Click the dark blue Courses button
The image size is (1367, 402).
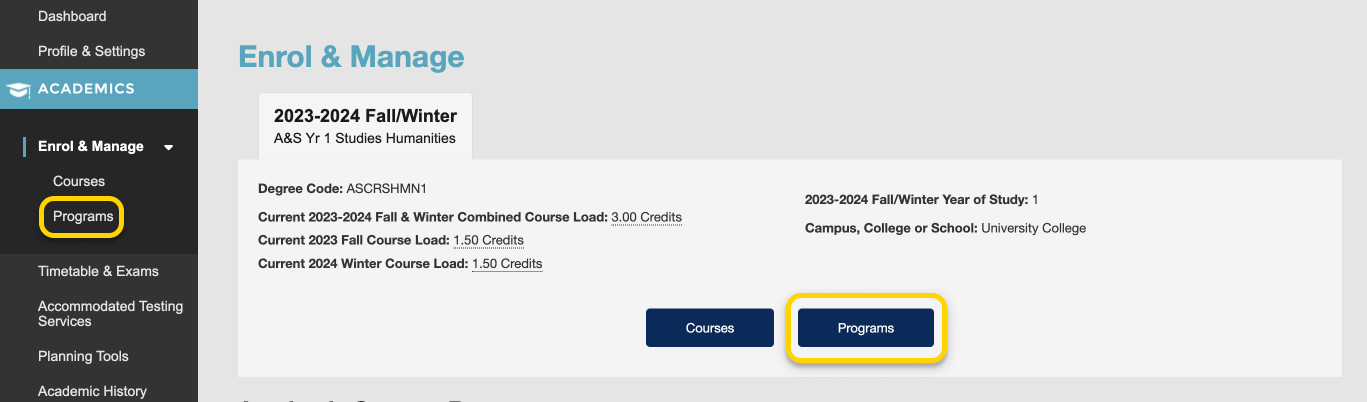(710, 328)
